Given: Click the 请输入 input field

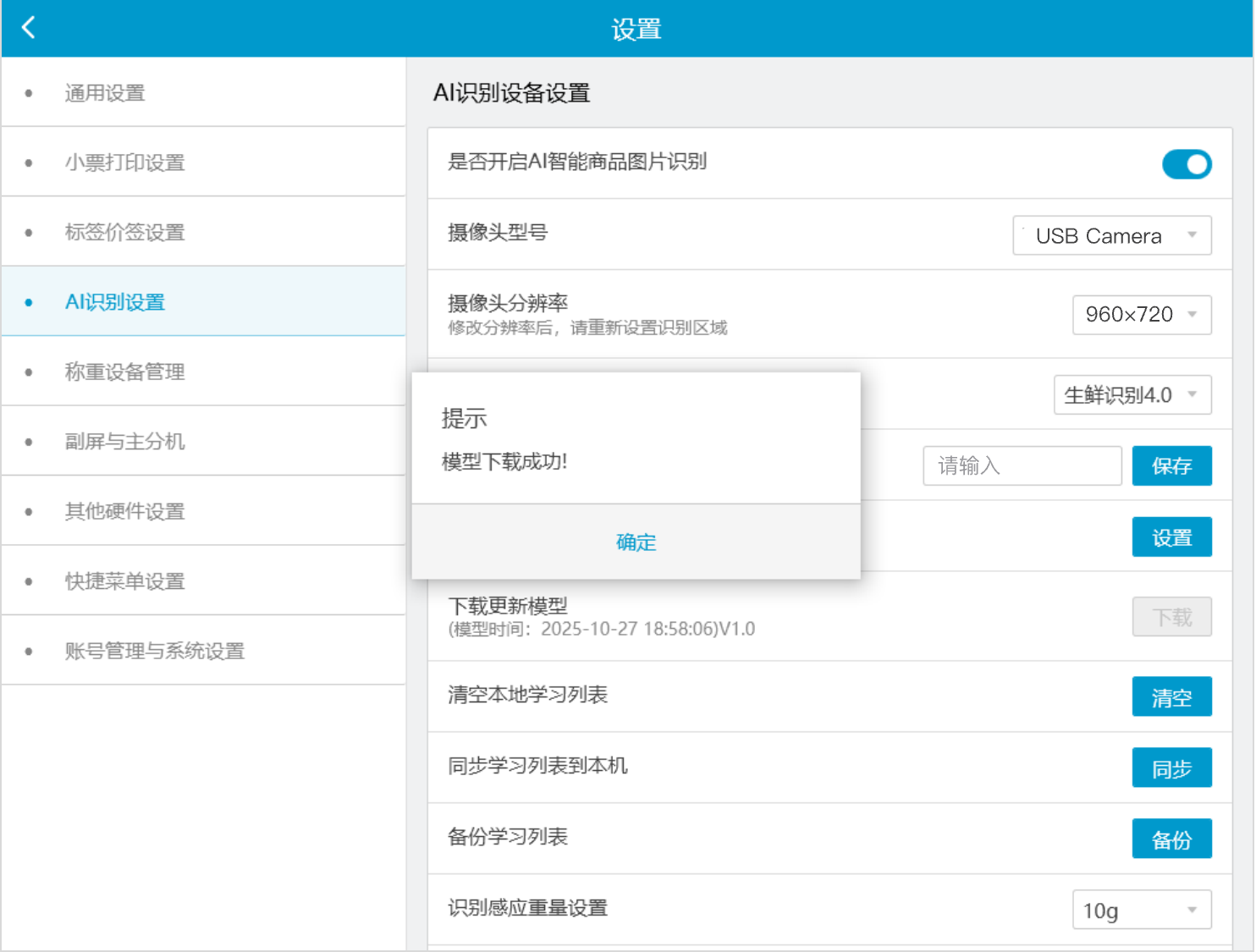Looking at the screenshot, I should tap(1022, 465).
